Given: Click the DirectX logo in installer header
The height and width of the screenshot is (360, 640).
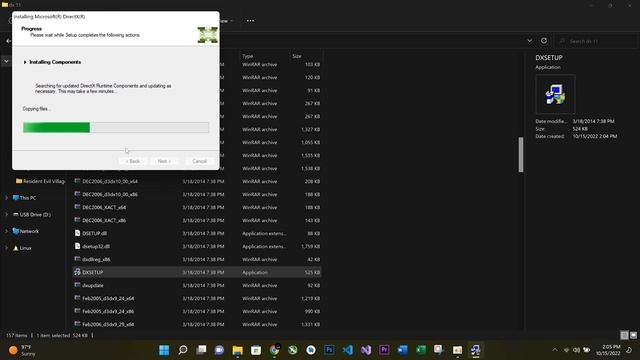Looking at the screenshot, I should 207,35.
